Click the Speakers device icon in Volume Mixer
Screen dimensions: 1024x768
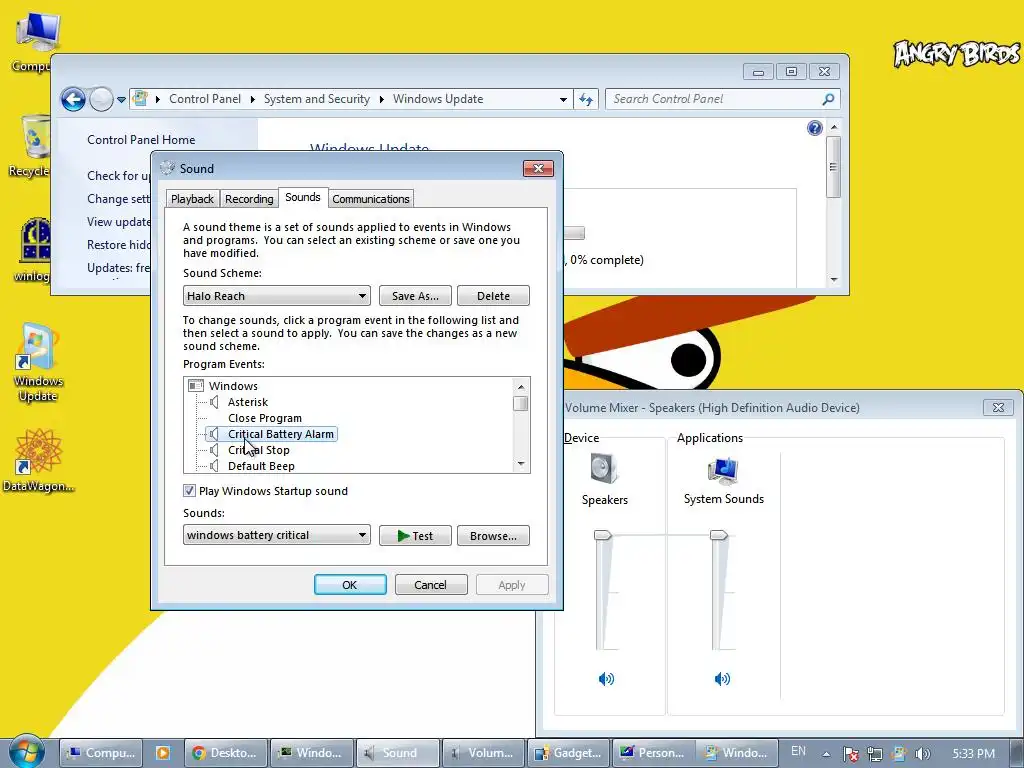[x=604, y=469]
